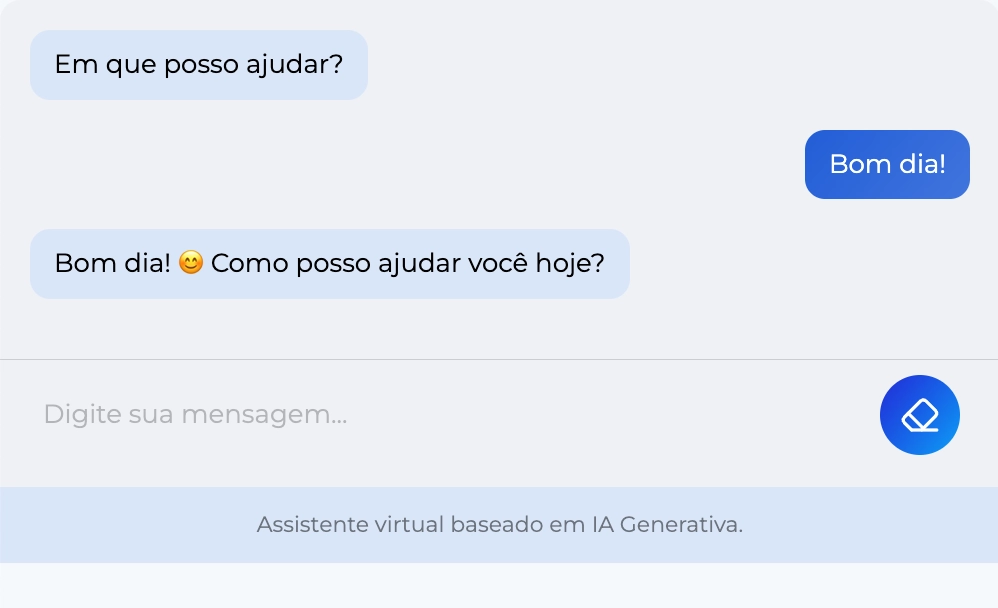Click the eraser icon to clear chat
Image resolution: width=998 pixels, height=608 pixels.
919,415
